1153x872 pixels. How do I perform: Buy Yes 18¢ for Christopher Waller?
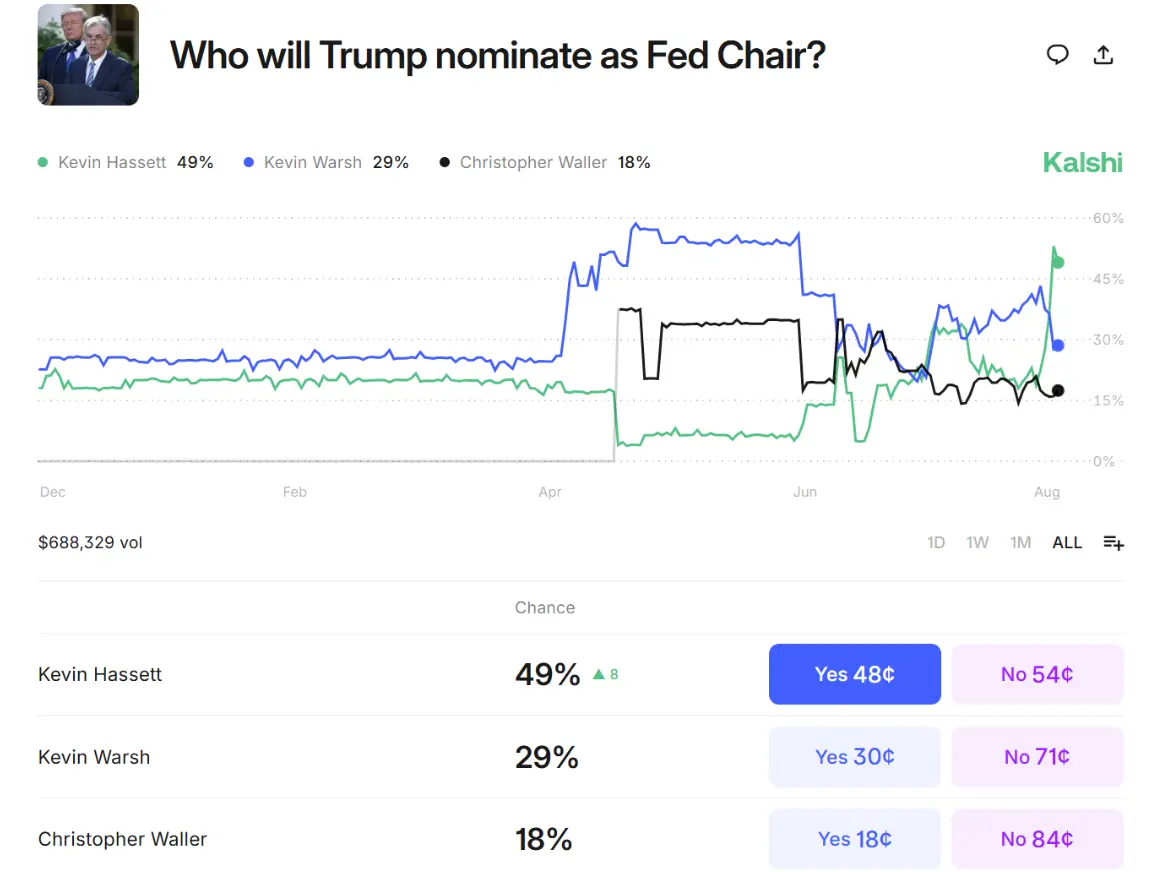click(x=854, y=839)
